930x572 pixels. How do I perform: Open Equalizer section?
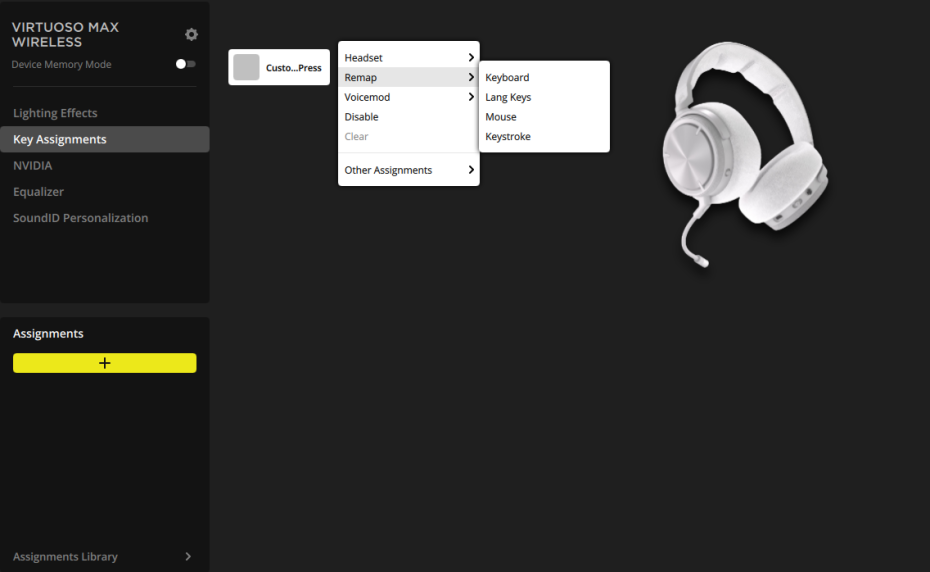tap(39, 192)
